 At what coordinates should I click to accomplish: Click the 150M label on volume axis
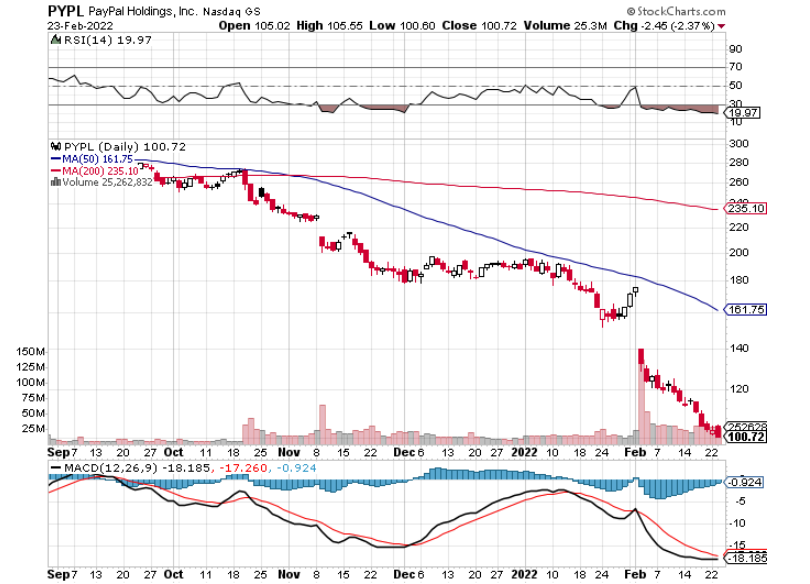[x=30, y=352]
